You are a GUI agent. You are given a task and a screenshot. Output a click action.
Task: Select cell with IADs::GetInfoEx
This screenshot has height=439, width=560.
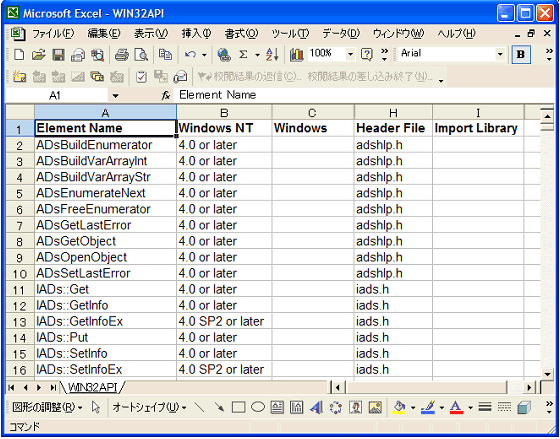pyautogui.click(x=105, y=321)
